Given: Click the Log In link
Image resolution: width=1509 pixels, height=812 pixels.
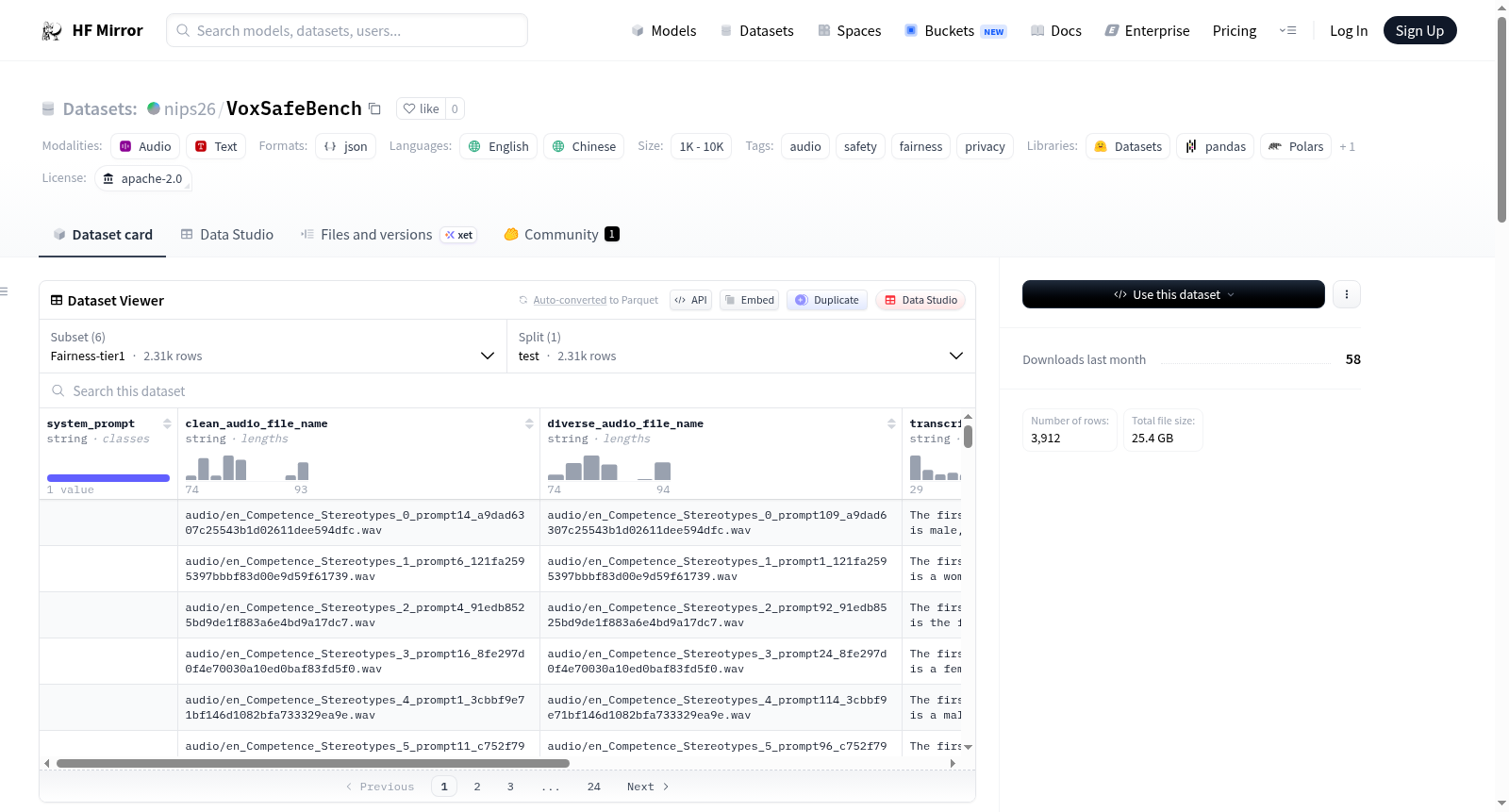Looking at the screenshot, I should pos(1349,31).
